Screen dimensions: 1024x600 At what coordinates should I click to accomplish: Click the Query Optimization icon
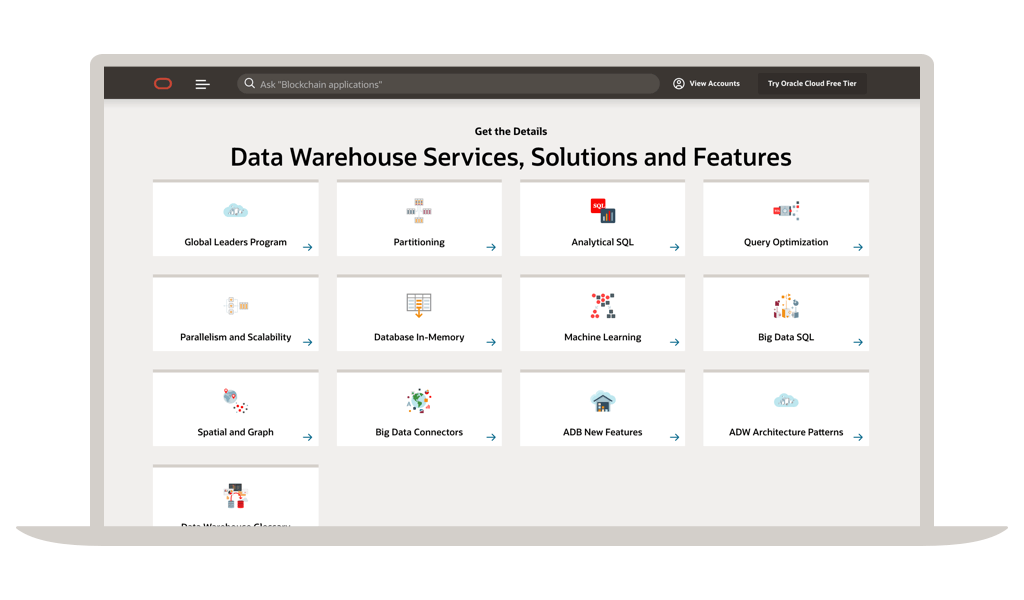786,210
